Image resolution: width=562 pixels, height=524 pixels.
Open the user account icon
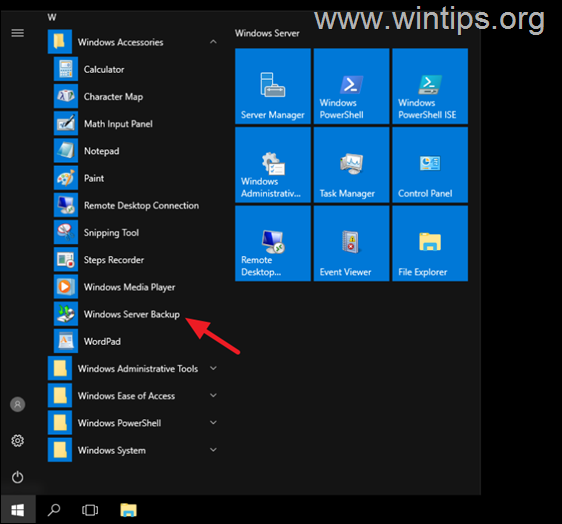tap(18, 404)
